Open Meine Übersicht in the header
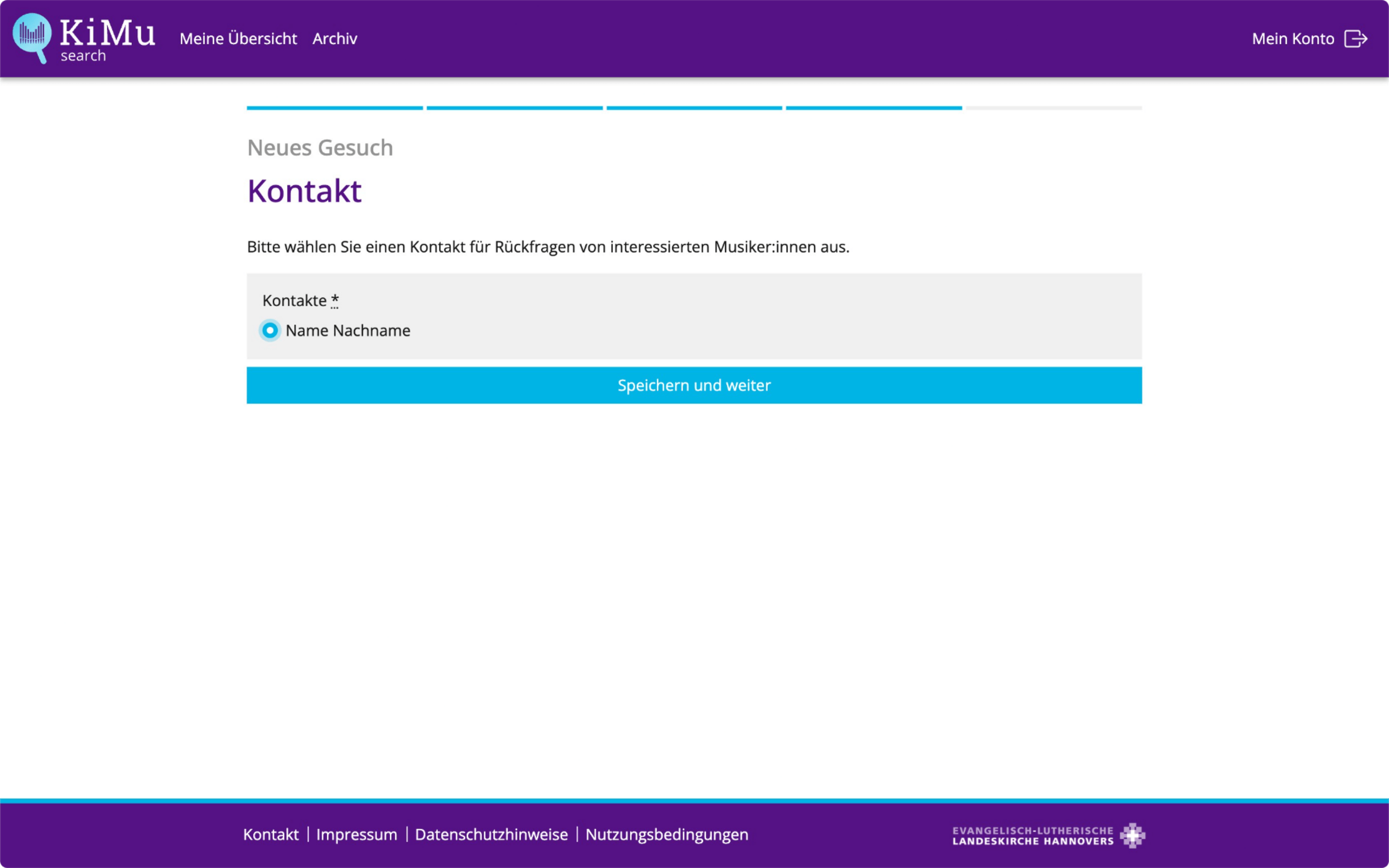Screen dimensions: 1389x868 point(238,39)
